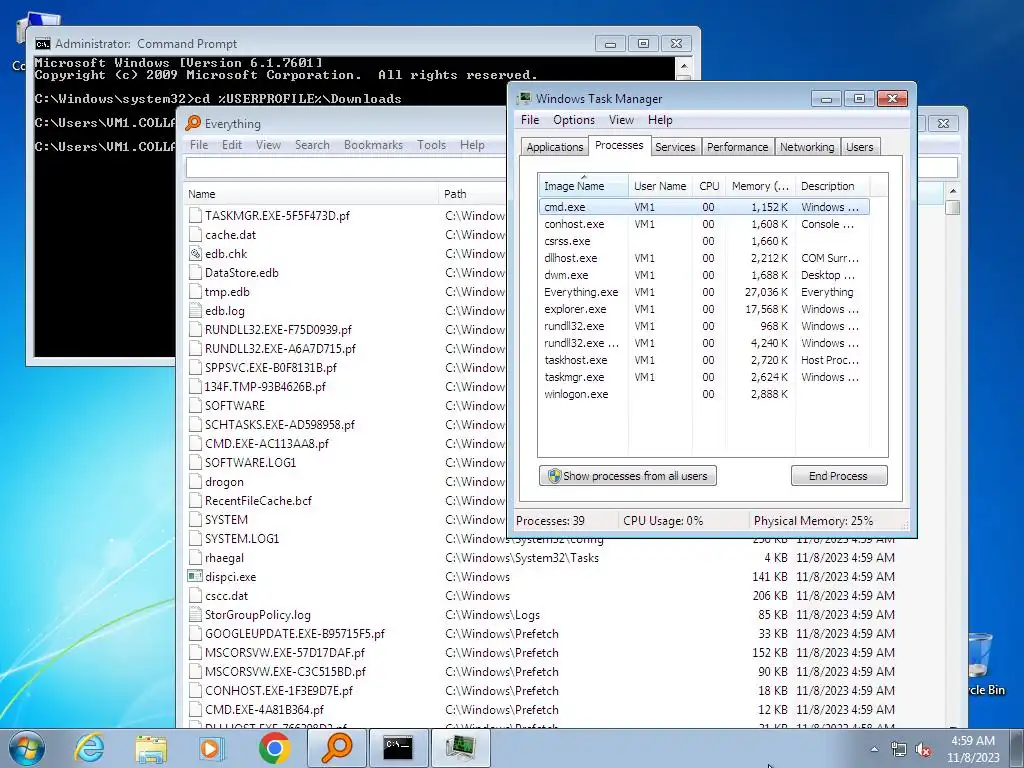Image resolution: width=1024 pixels, height=768 pixels.
Task: Select the Everything.exe process row
Action: (x=704, y=292)
